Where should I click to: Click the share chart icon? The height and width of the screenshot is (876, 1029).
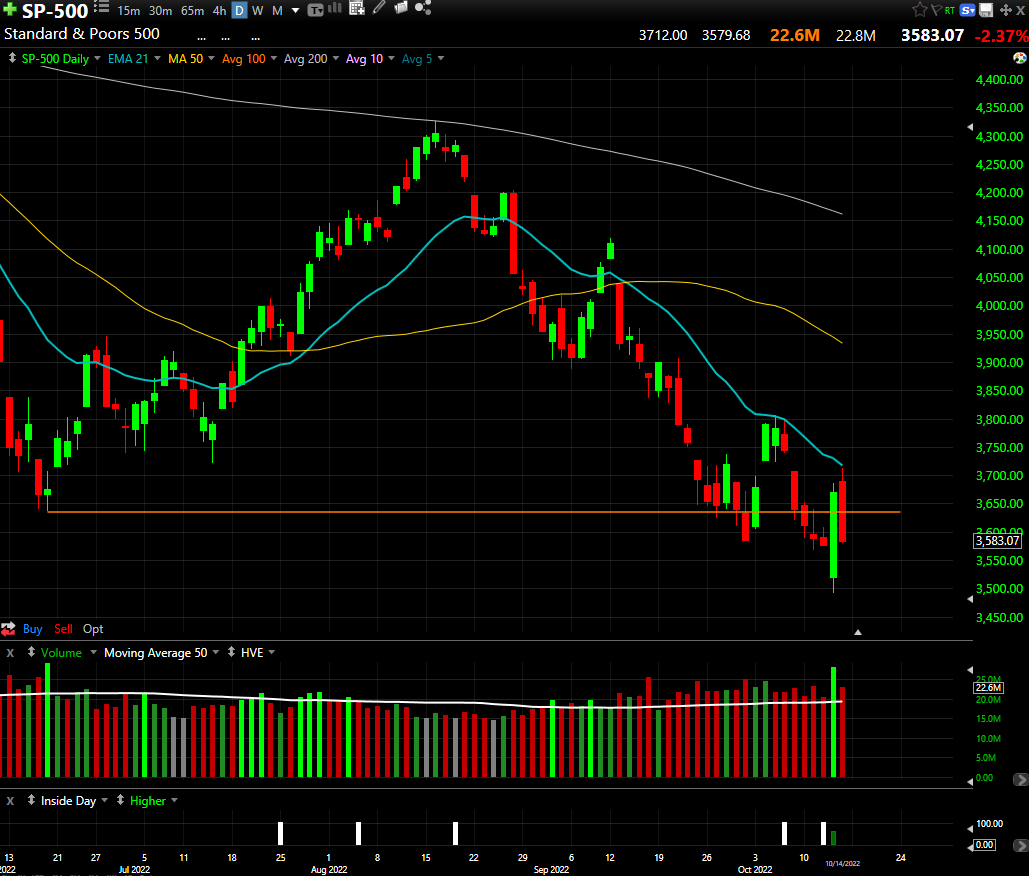pos(423,9)
